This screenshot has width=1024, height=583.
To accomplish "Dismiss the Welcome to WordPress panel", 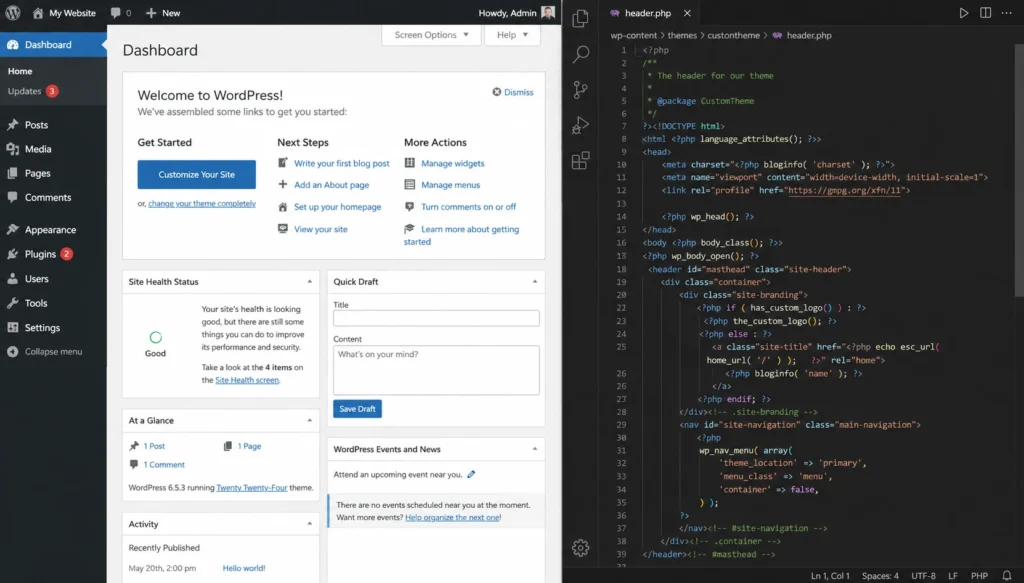I will (513, 92).
